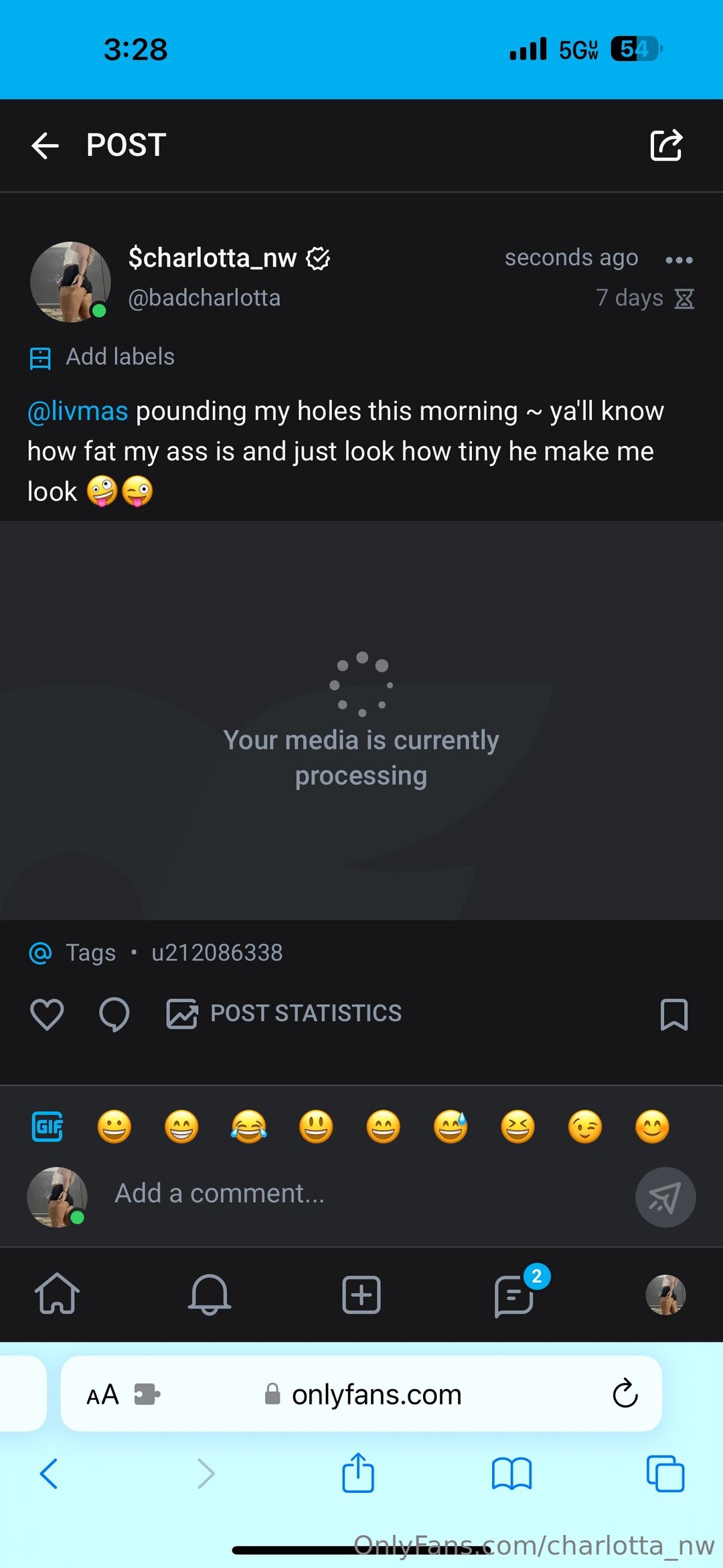The height and width of the screenshot is (1568, 723).
Task: Tap the back arrow next to POST
Action: (x=46, y=145)
